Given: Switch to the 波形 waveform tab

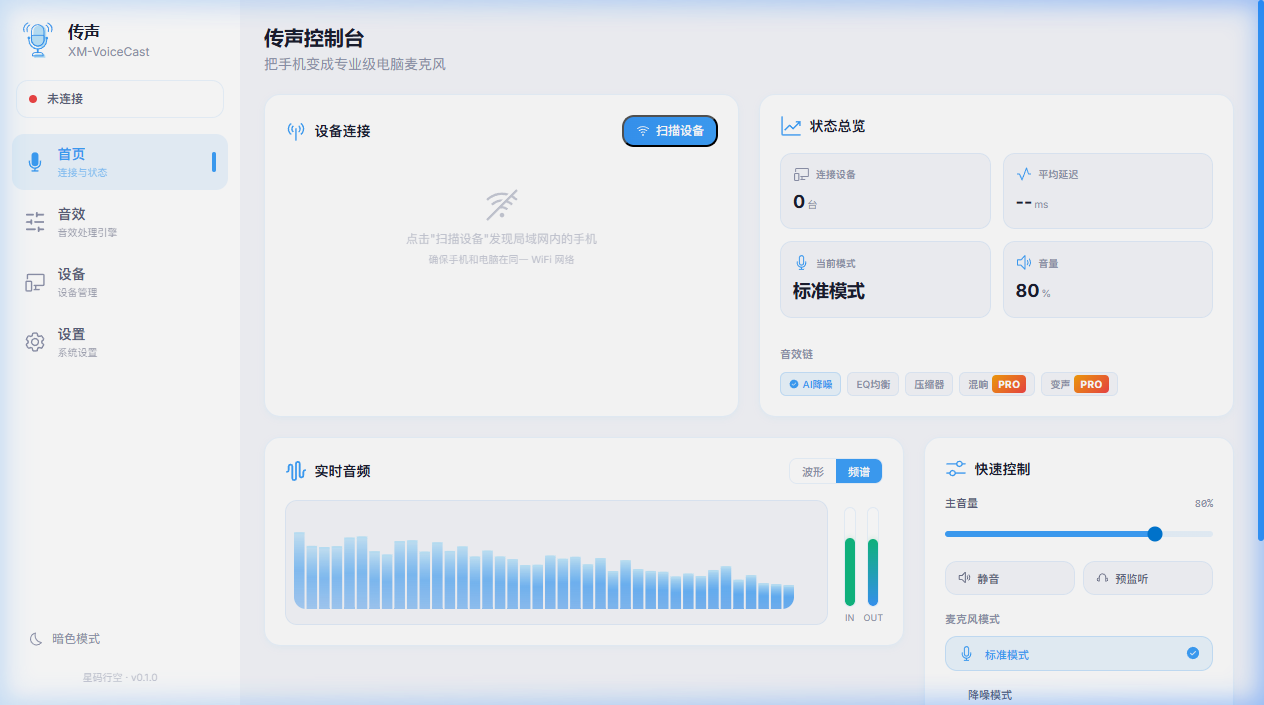Looking at the screenshot, I should pyautogui.click(x=813, y=472).
